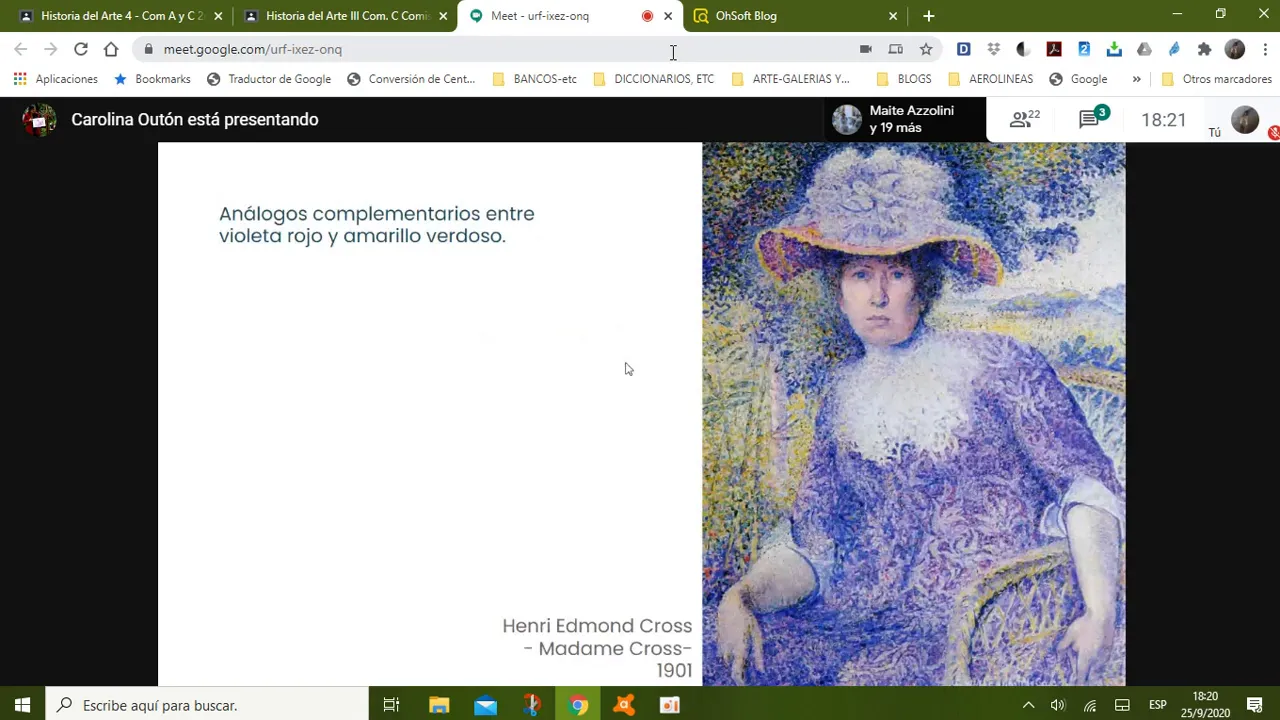
Task: Open the chat panel with 3 unread messages
Action: click(x=1091, y=119)
